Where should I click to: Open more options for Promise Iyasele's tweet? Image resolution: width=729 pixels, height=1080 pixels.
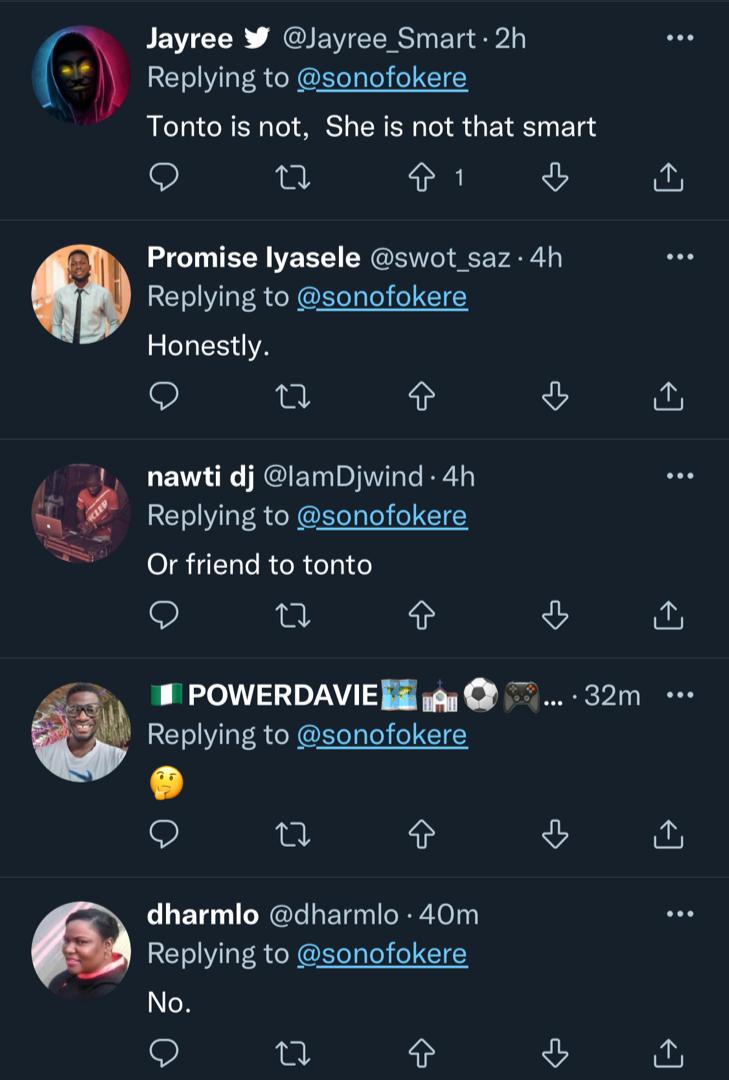point(679,257)
